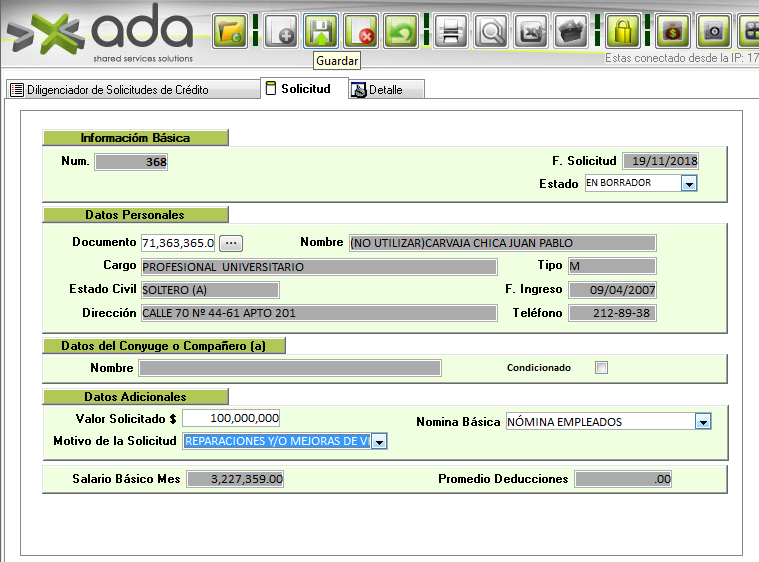
Task: Open the Estado dropdown
Action: tap(688, 183)
